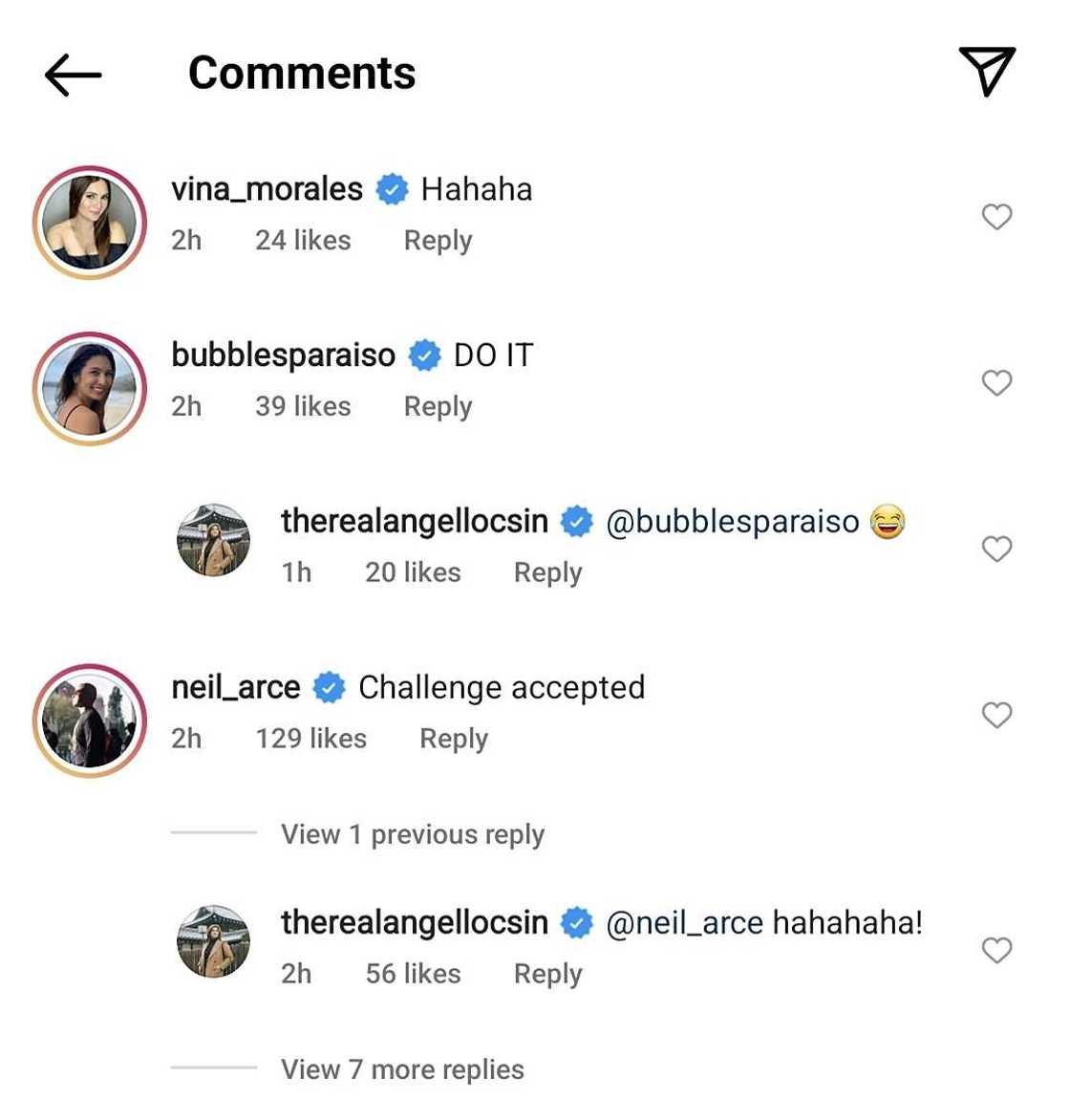Heart therealangellocsin's reply to bubblesparaiso
Image resolution: width=1070 pixels, height=1120 pixels.
point(996,549)
